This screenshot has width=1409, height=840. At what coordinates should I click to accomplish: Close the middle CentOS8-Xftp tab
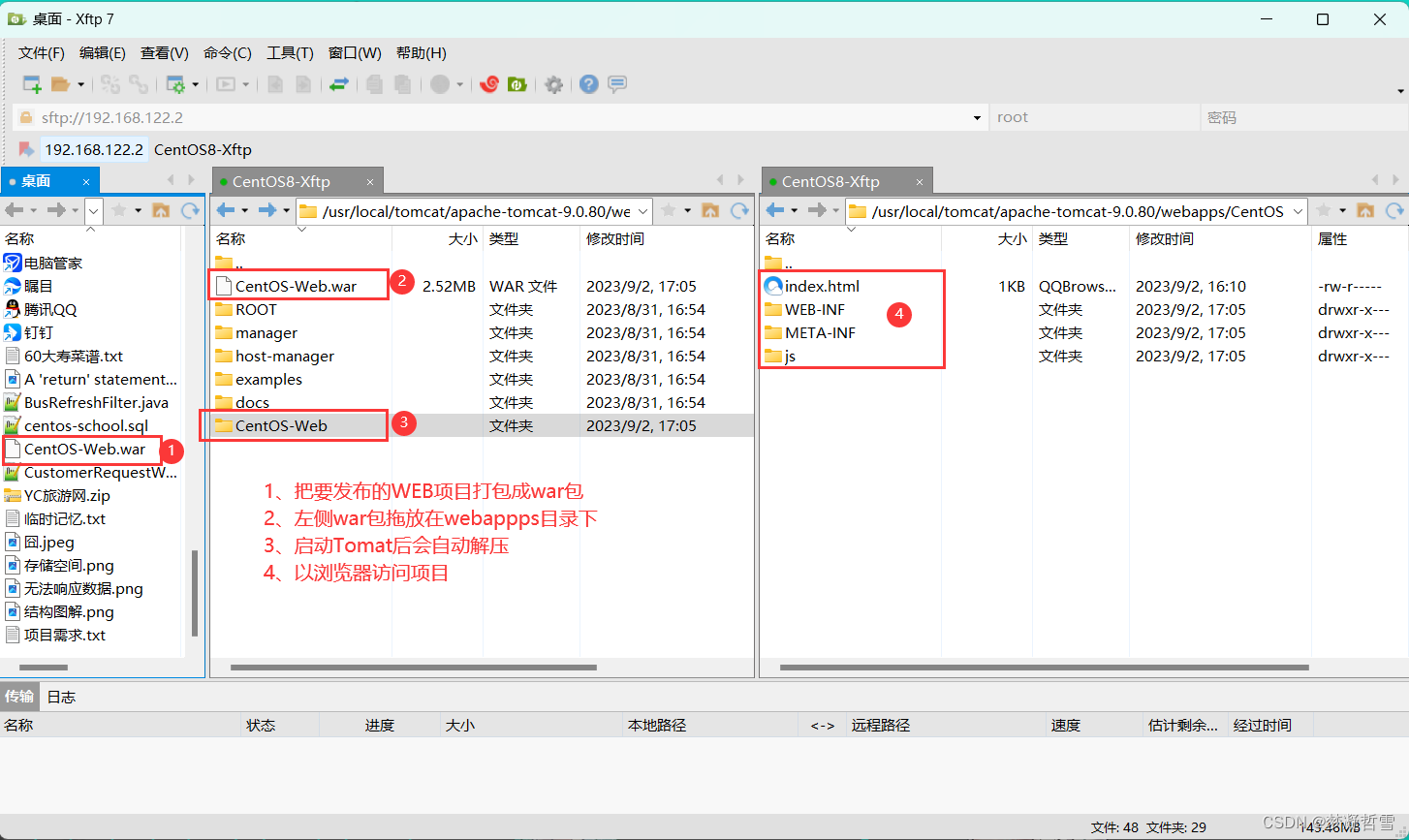tap(370, 181)
